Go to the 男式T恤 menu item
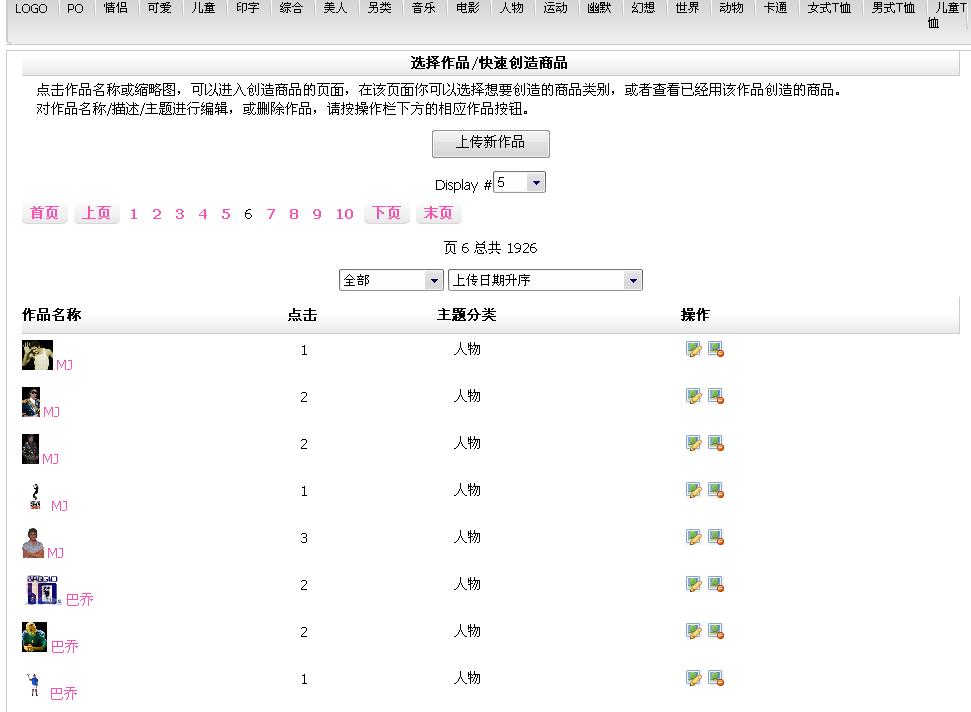Viewport: 971px width, 712px height. click(x=892, y=9)
